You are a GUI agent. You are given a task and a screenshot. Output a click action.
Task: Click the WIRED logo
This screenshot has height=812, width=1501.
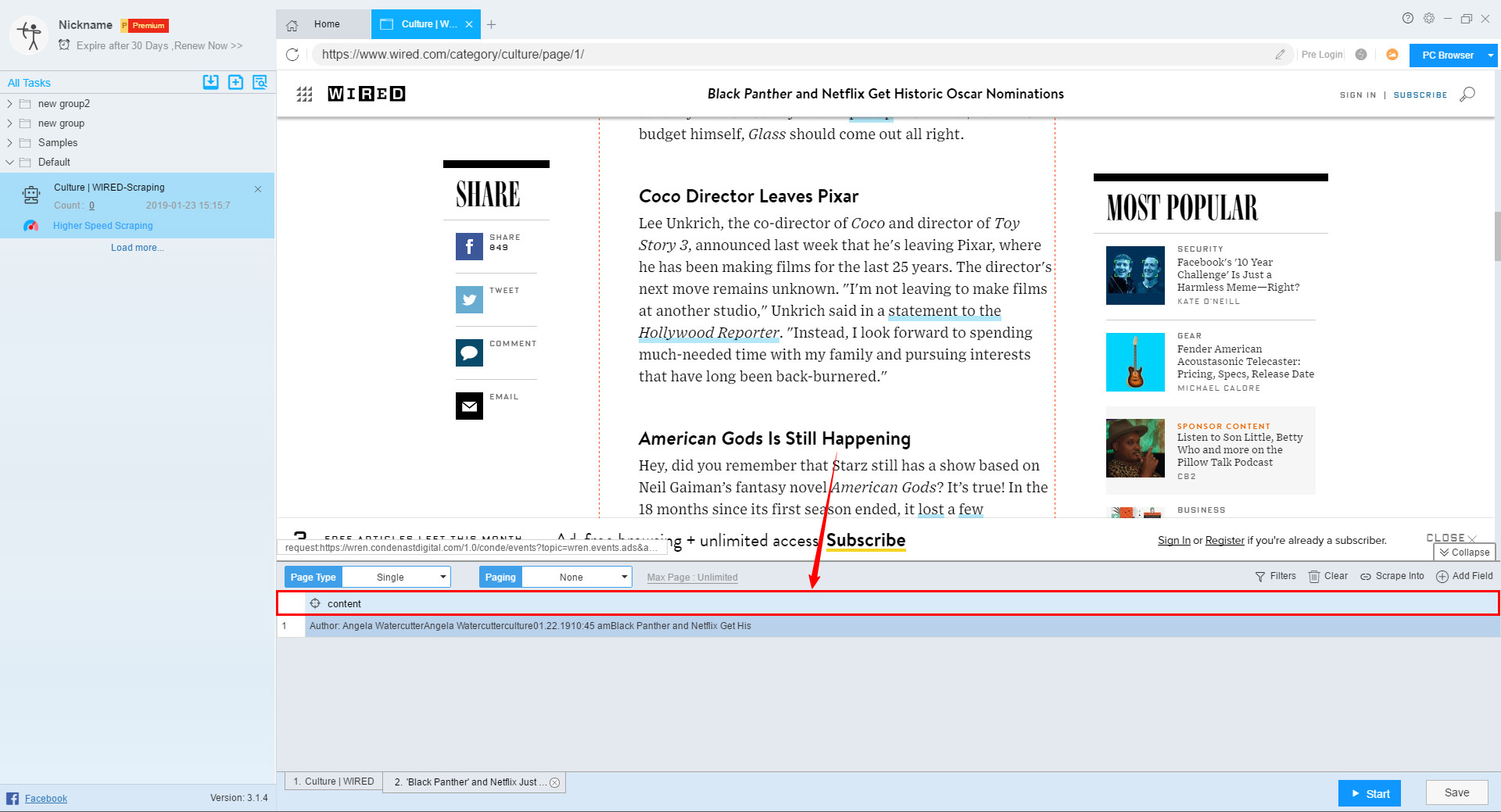[x=366, y=94]
